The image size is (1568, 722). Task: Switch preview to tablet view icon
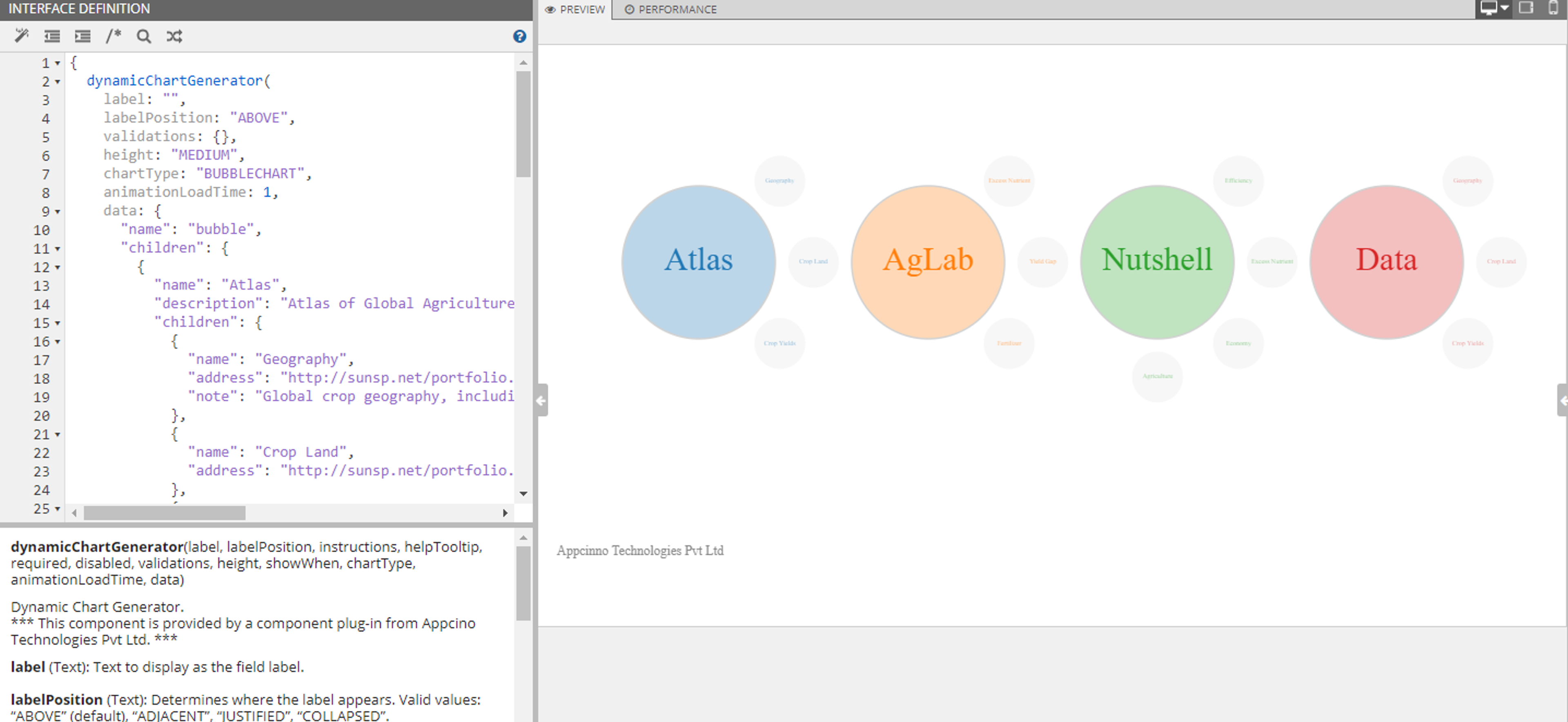1526,8
